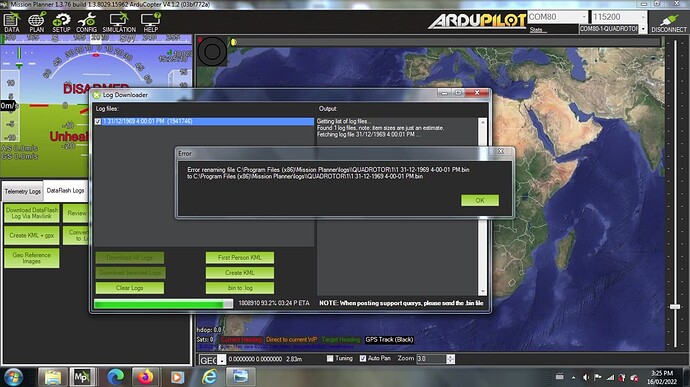Click OK in the Error dialog
690x387 pixels.
(x=480, y=200)
